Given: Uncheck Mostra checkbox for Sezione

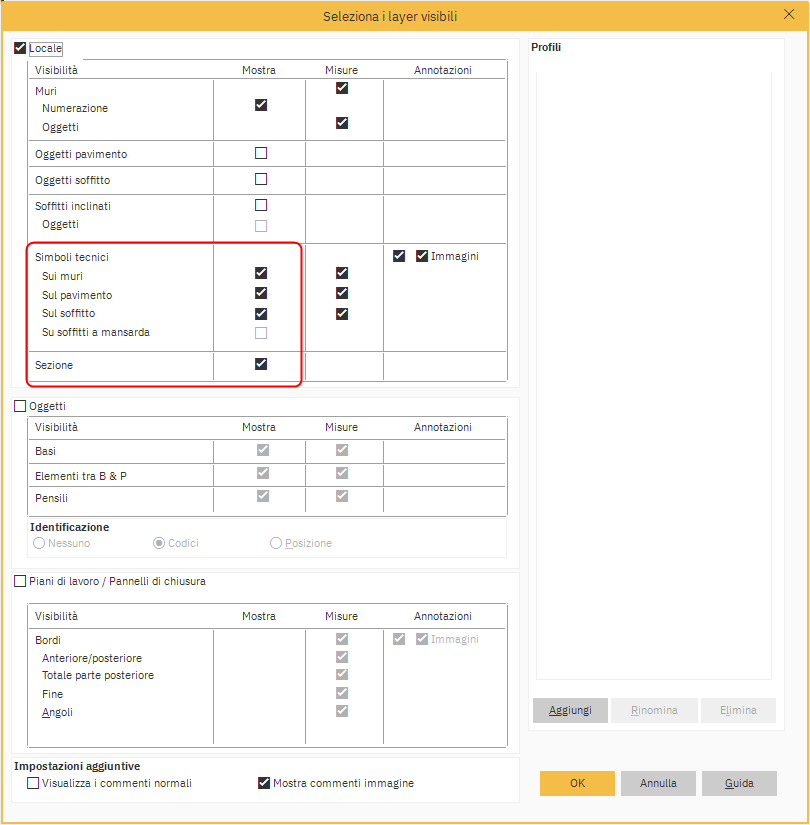Looking at the screenshot, I should click(x=261, y=364).
